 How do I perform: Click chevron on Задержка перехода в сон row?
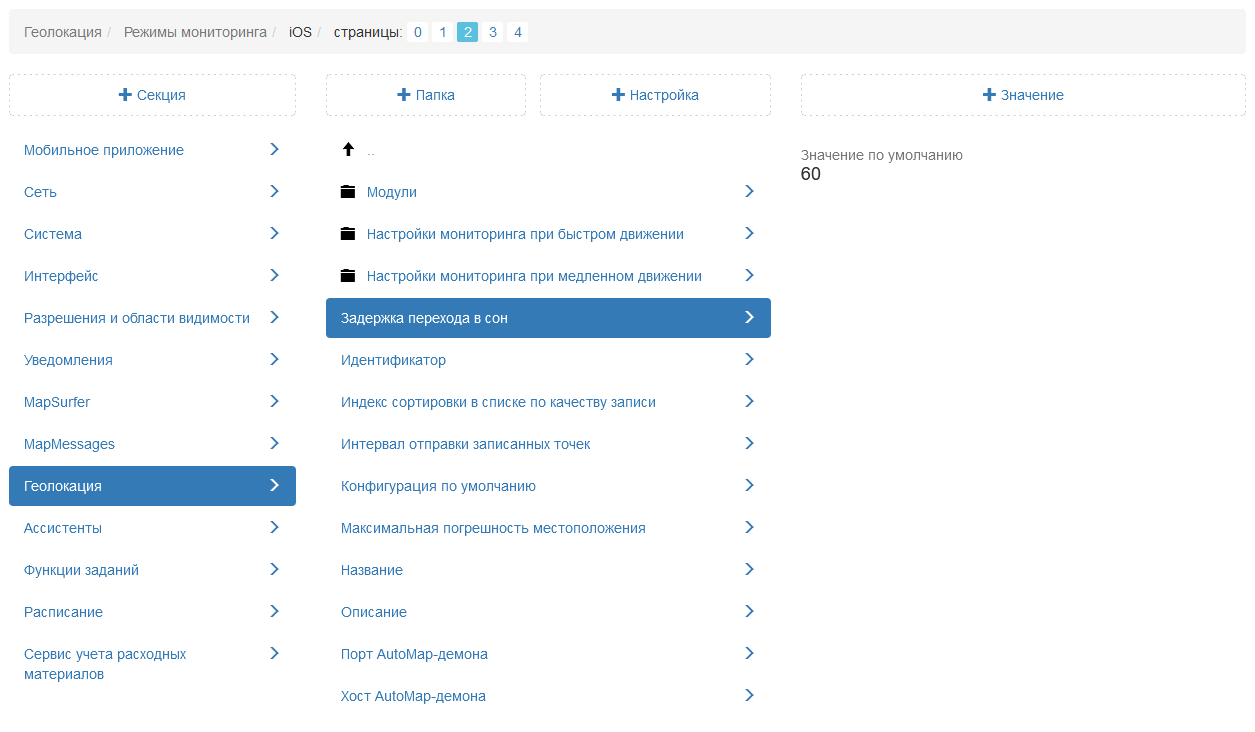750,317
